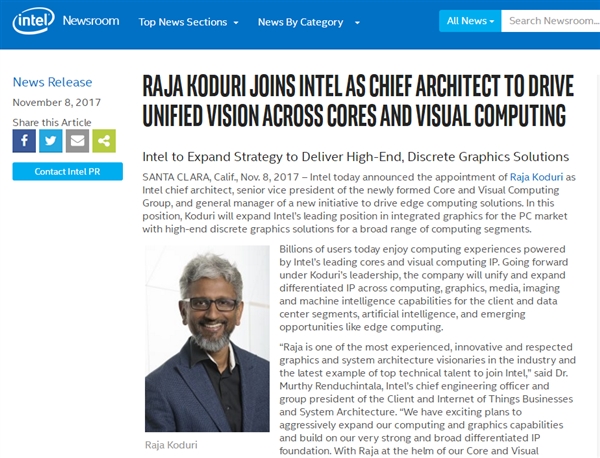Open the Raja Koduri portrait photo
This screenshot has width=600, height=458.
(207, 339)
